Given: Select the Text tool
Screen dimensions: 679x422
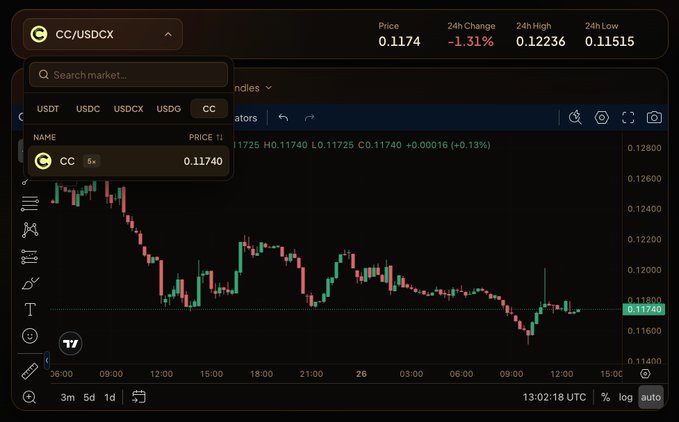Looking at the screenshot, I should (30, 309).
